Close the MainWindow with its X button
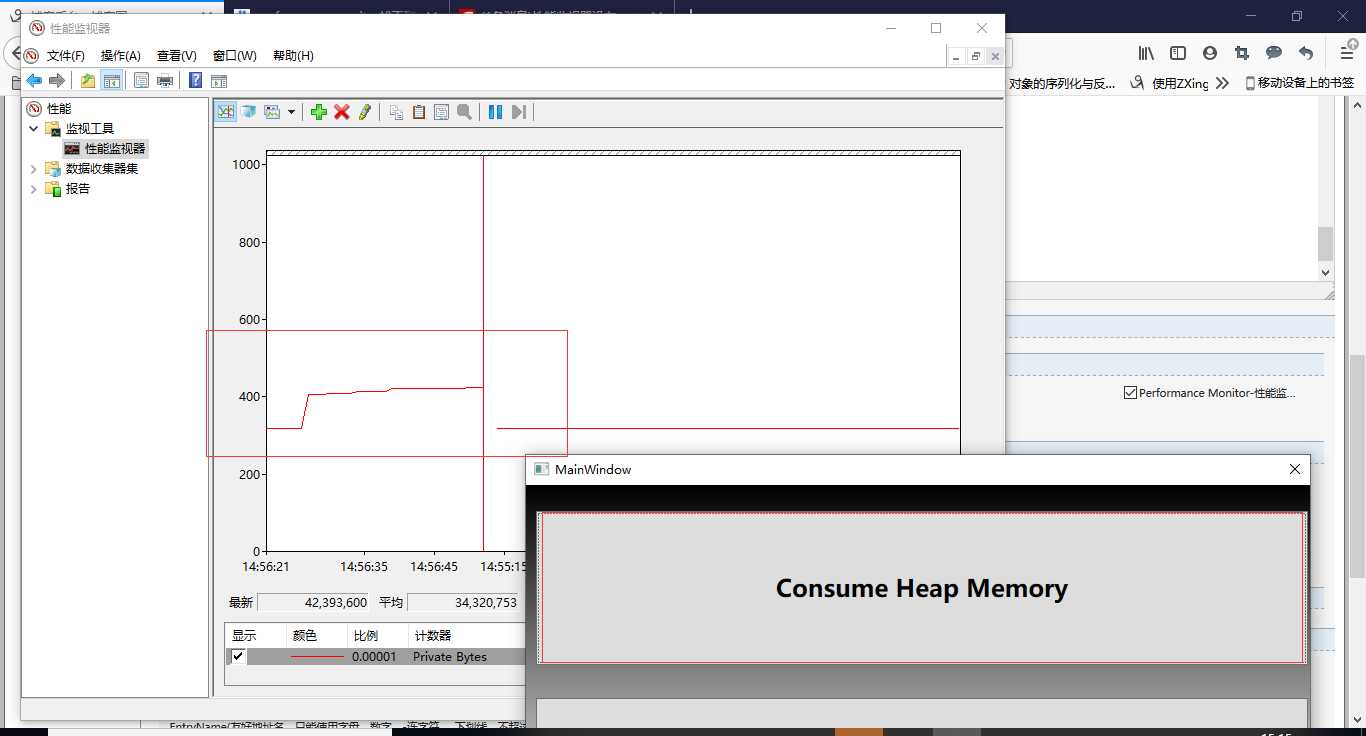Screen dimensions: 1366x736 [x=1295, y=469]
